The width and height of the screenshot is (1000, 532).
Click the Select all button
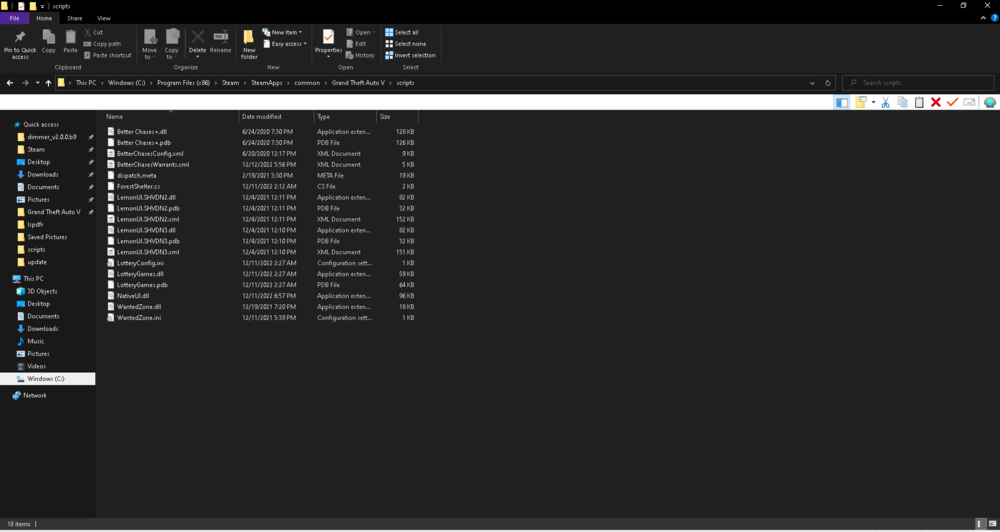click(402, 32)
